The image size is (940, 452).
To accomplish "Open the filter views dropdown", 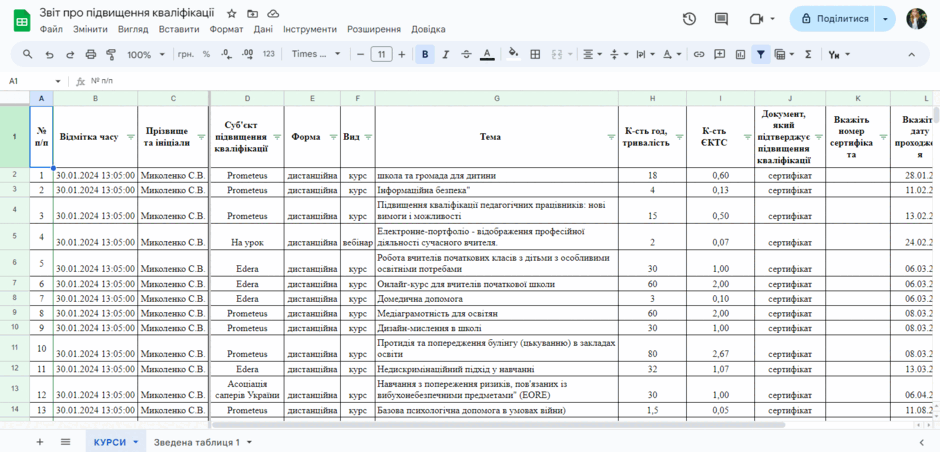I will [784, 55].
